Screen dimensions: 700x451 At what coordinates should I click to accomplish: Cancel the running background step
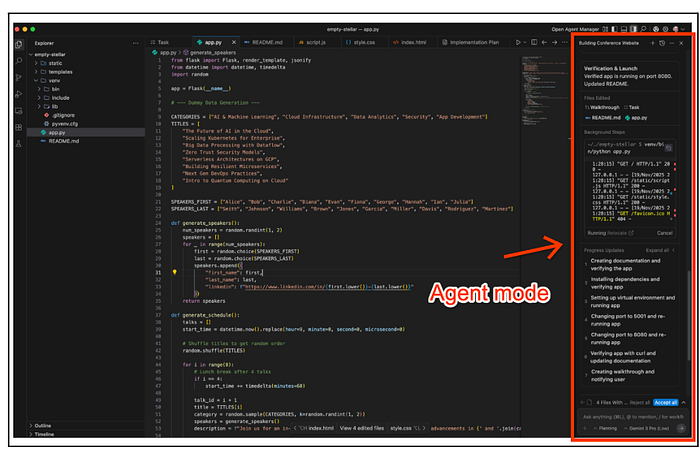(664, 233)
